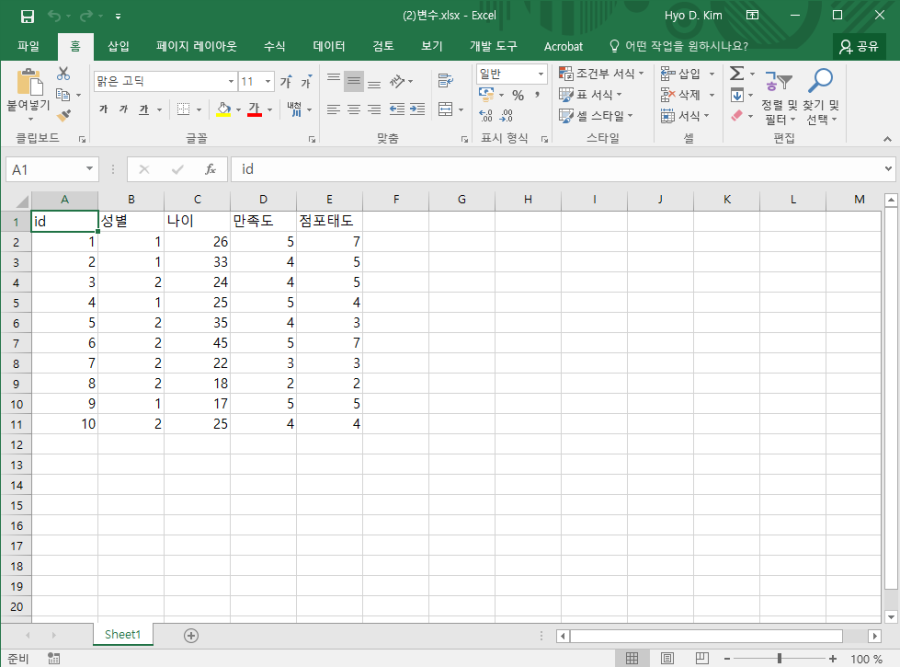The width and height of the screenshot is (900, 667).
Task: Open the Name Box dropdown arrow
Action: (90, 170)
